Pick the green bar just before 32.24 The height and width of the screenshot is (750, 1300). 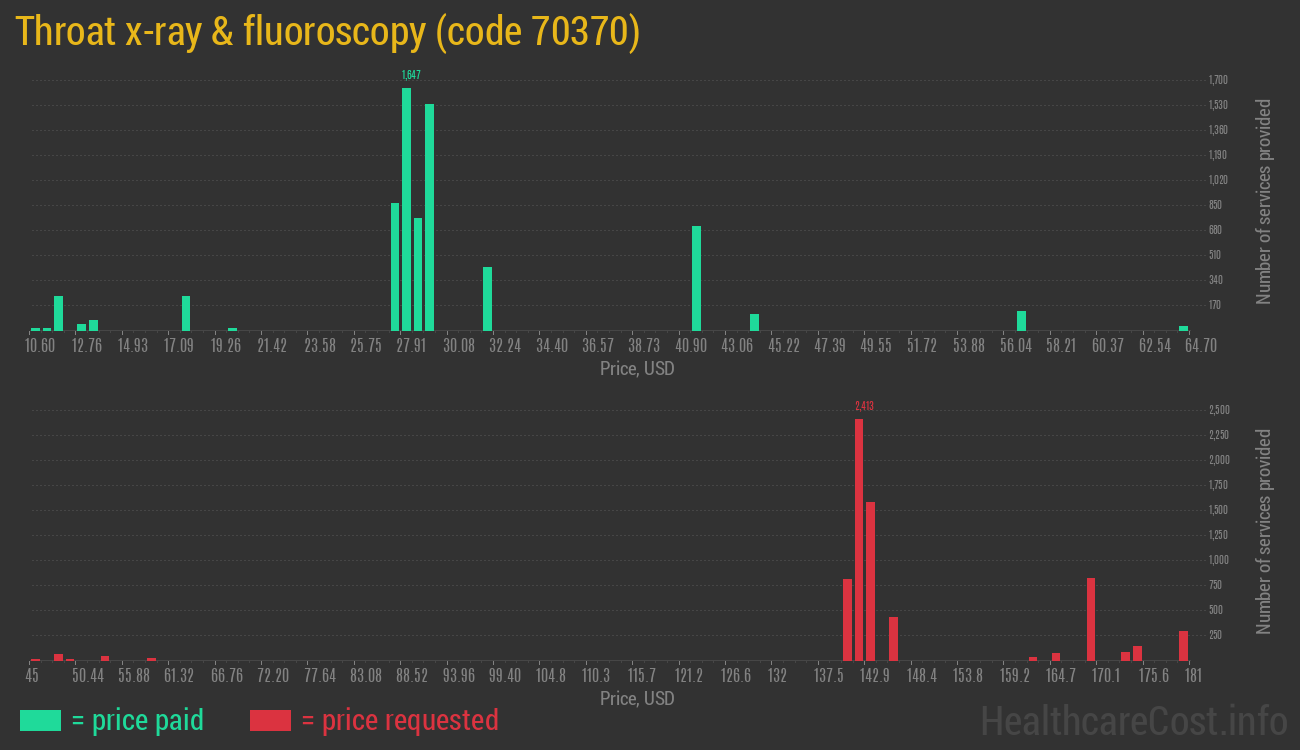[x=487, y=299]
